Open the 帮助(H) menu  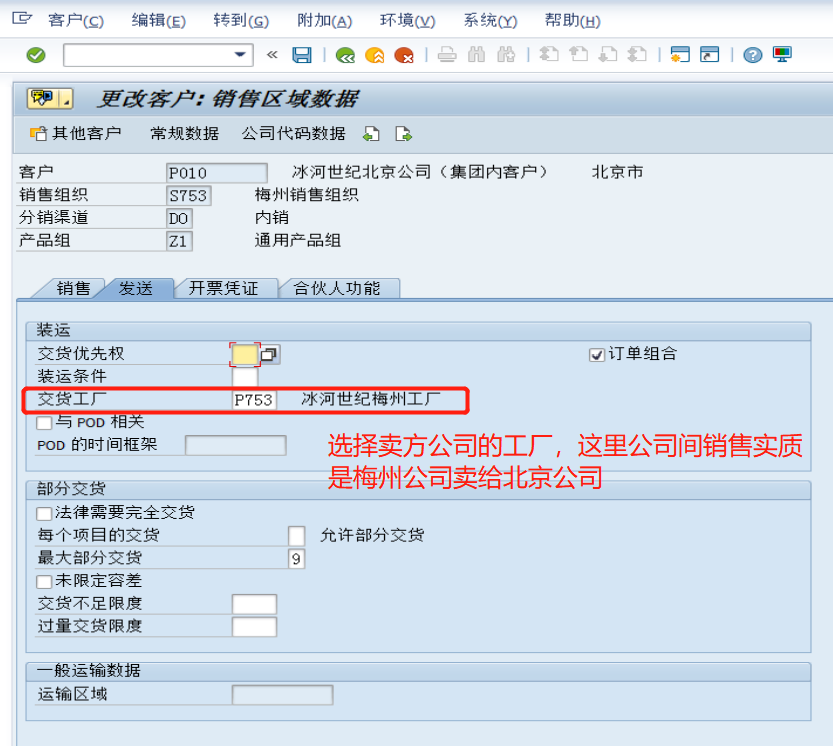tap(573, 21)
